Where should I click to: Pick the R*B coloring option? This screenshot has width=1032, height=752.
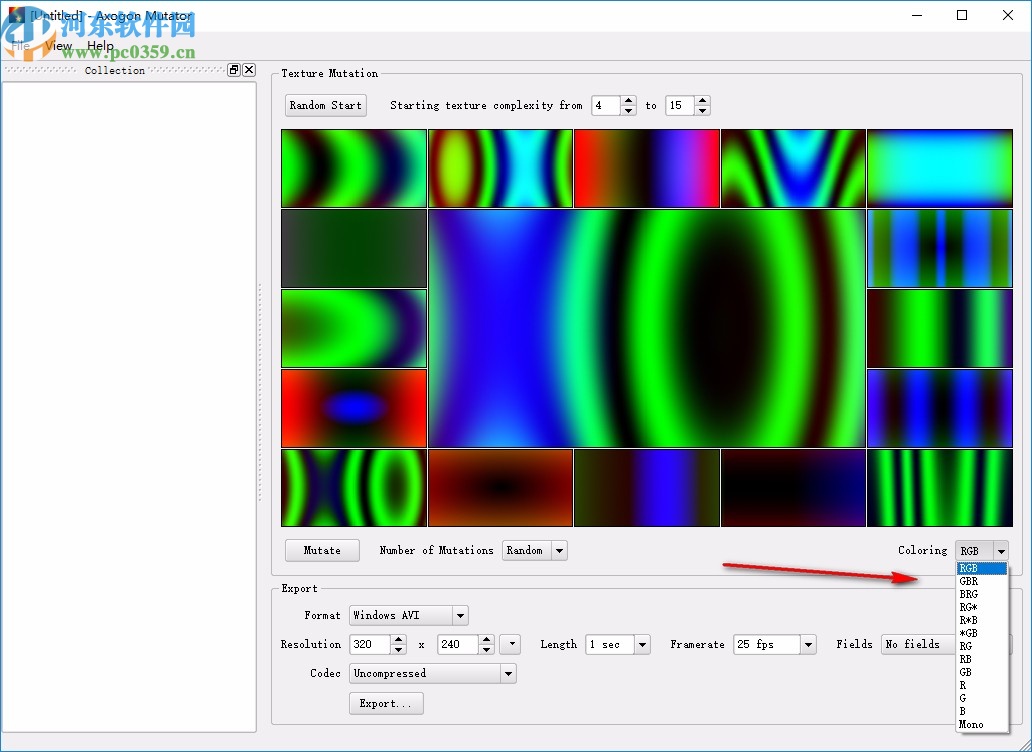point(969,620)
